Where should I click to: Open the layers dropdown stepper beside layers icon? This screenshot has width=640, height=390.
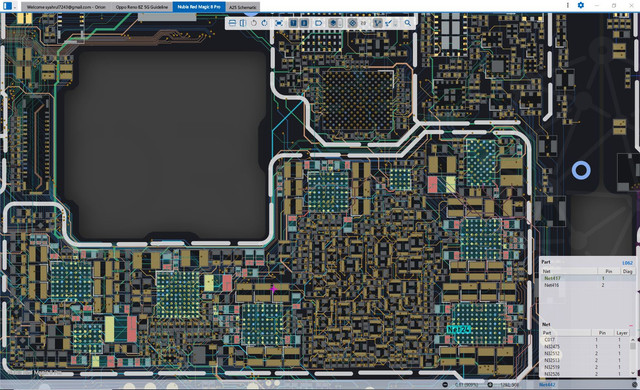(340, 23)
